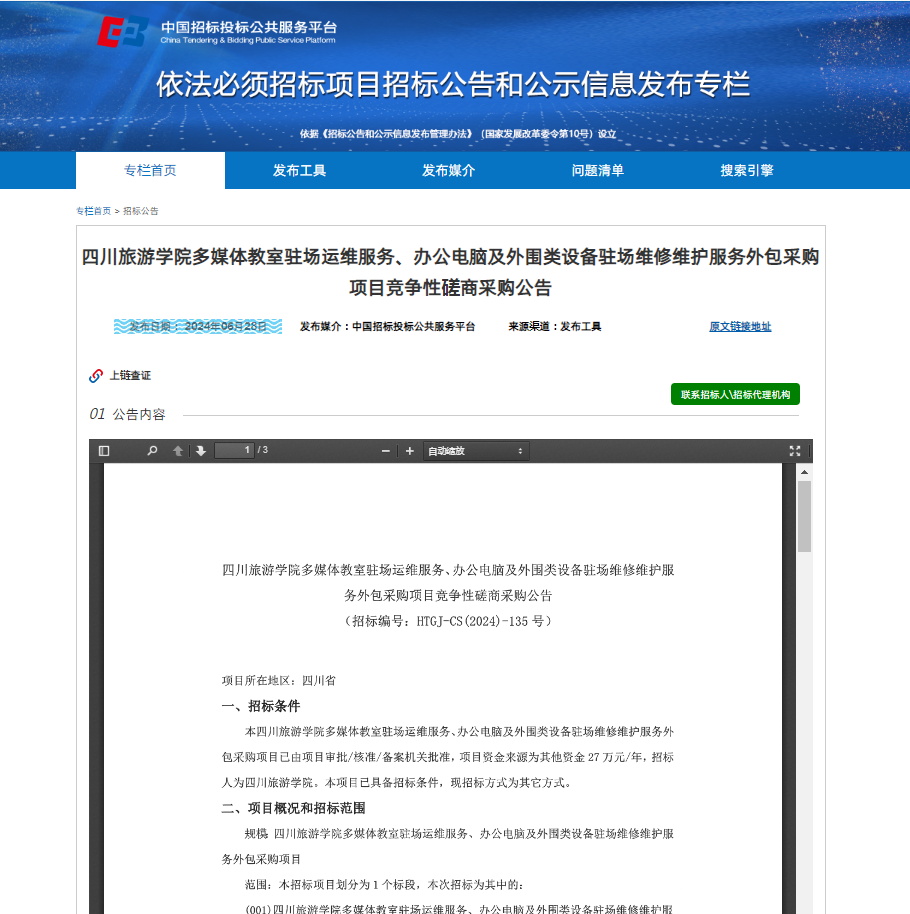Click the green 联系招标人\招标代理机构 button

click(x=735, y=394)
